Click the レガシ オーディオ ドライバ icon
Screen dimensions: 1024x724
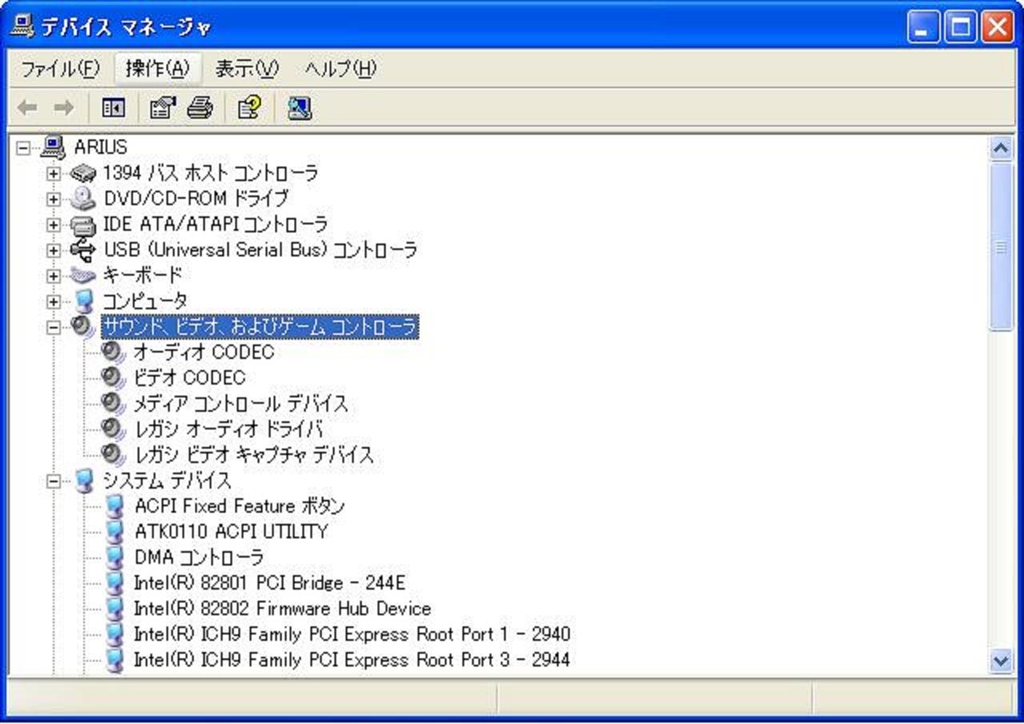[x=114, y=429]
